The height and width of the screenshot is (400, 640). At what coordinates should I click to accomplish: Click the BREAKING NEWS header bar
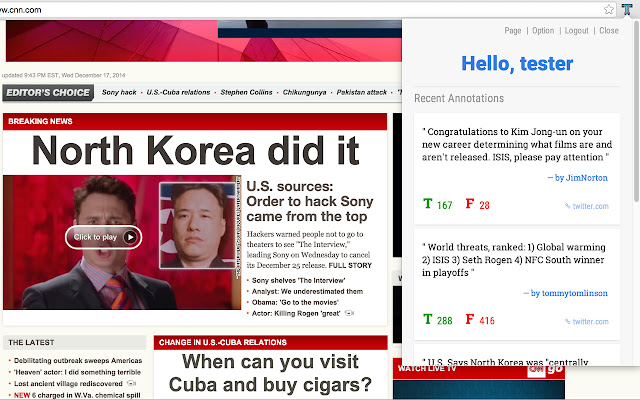pos(195,122)
